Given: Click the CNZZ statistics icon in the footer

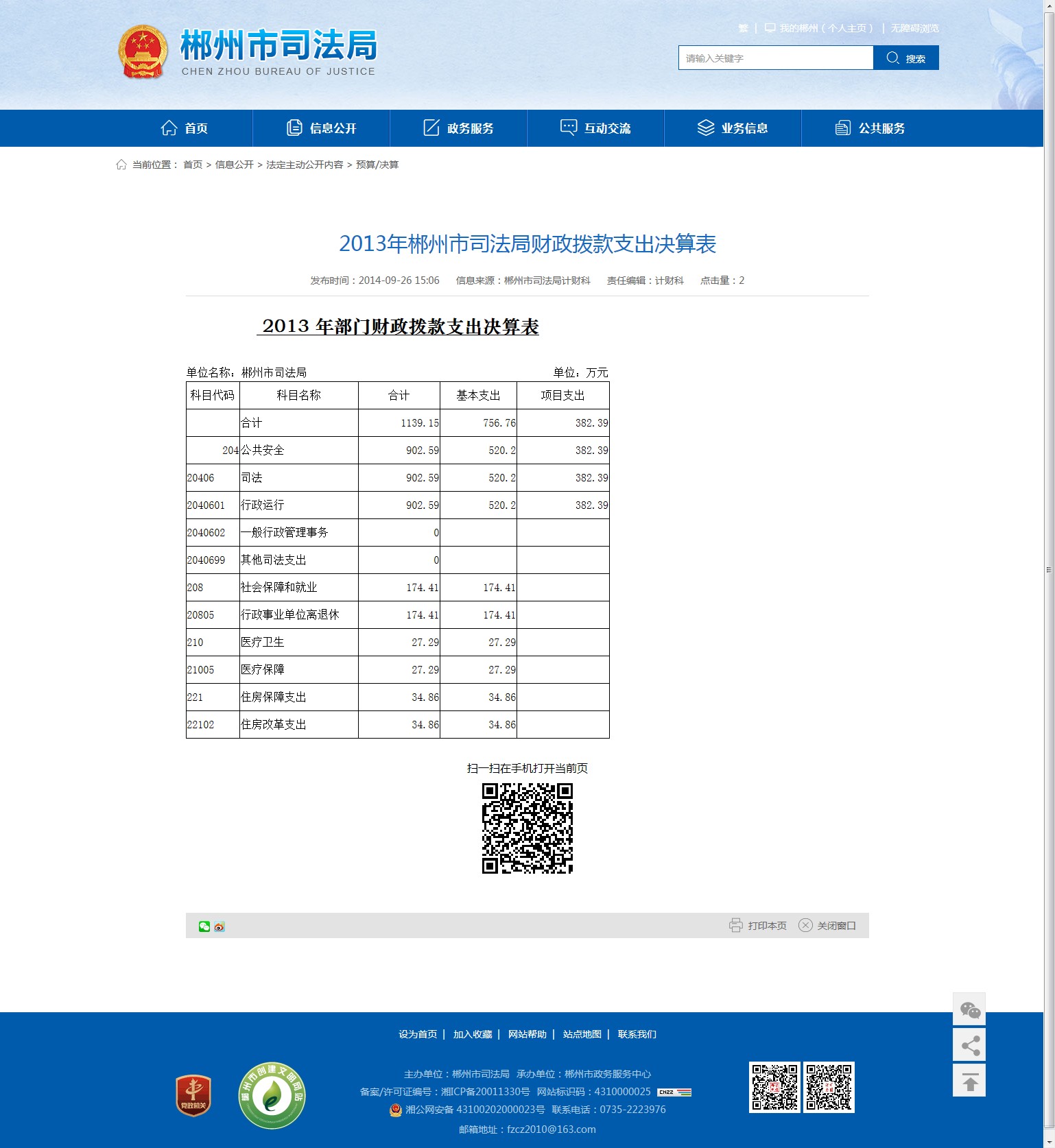Looking at the screenshot, I should click(674, 1092).
